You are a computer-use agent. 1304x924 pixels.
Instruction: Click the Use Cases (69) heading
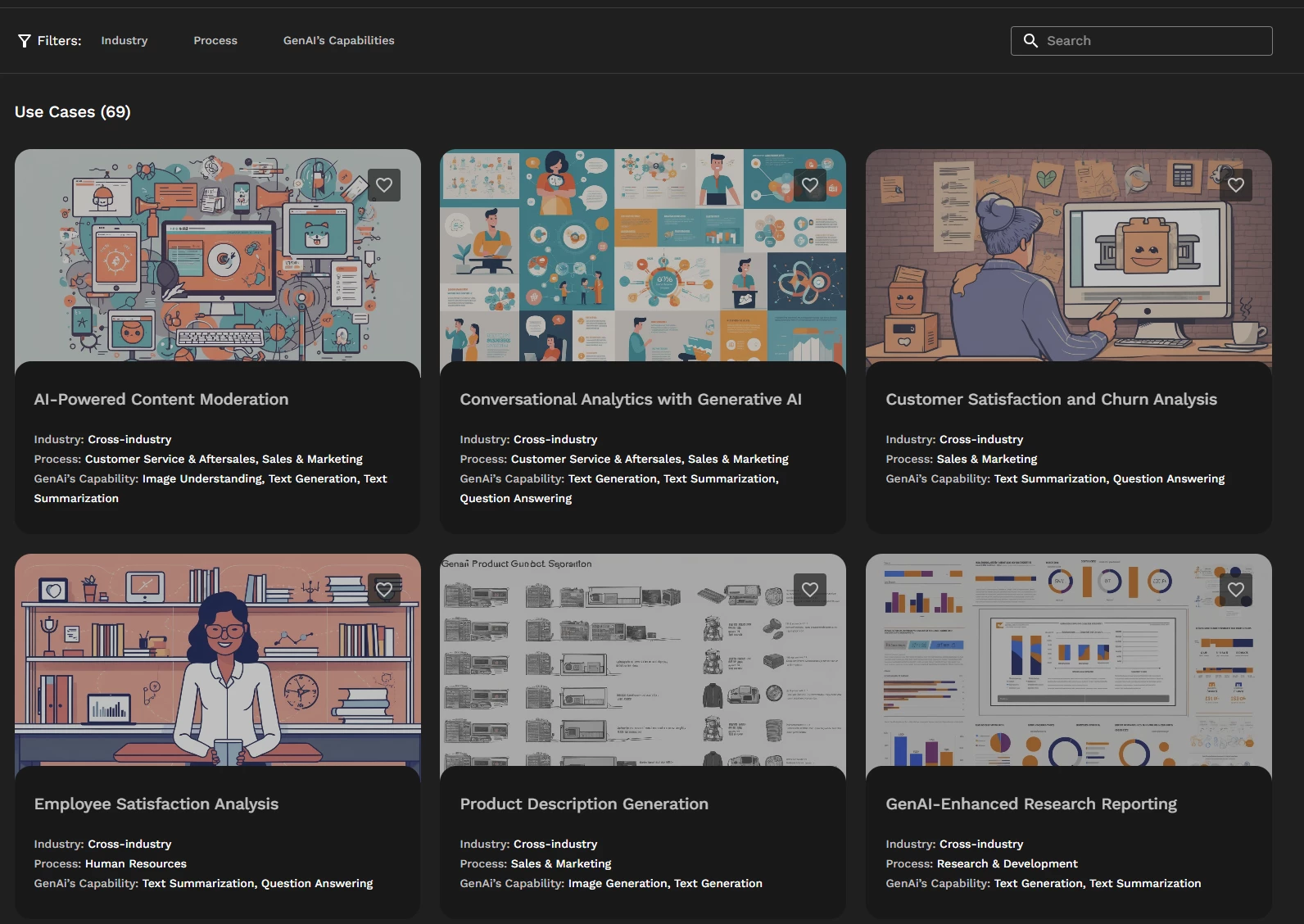pos(73,112)
